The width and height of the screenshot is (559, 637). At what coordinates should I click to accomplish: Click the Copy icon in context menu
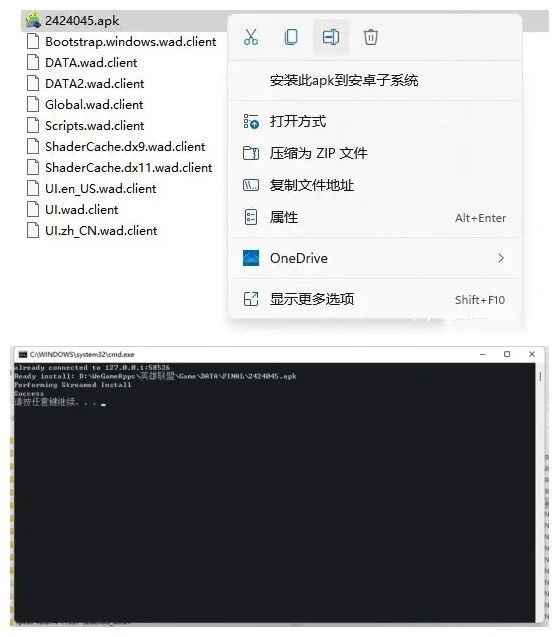[x=290, y=37]
